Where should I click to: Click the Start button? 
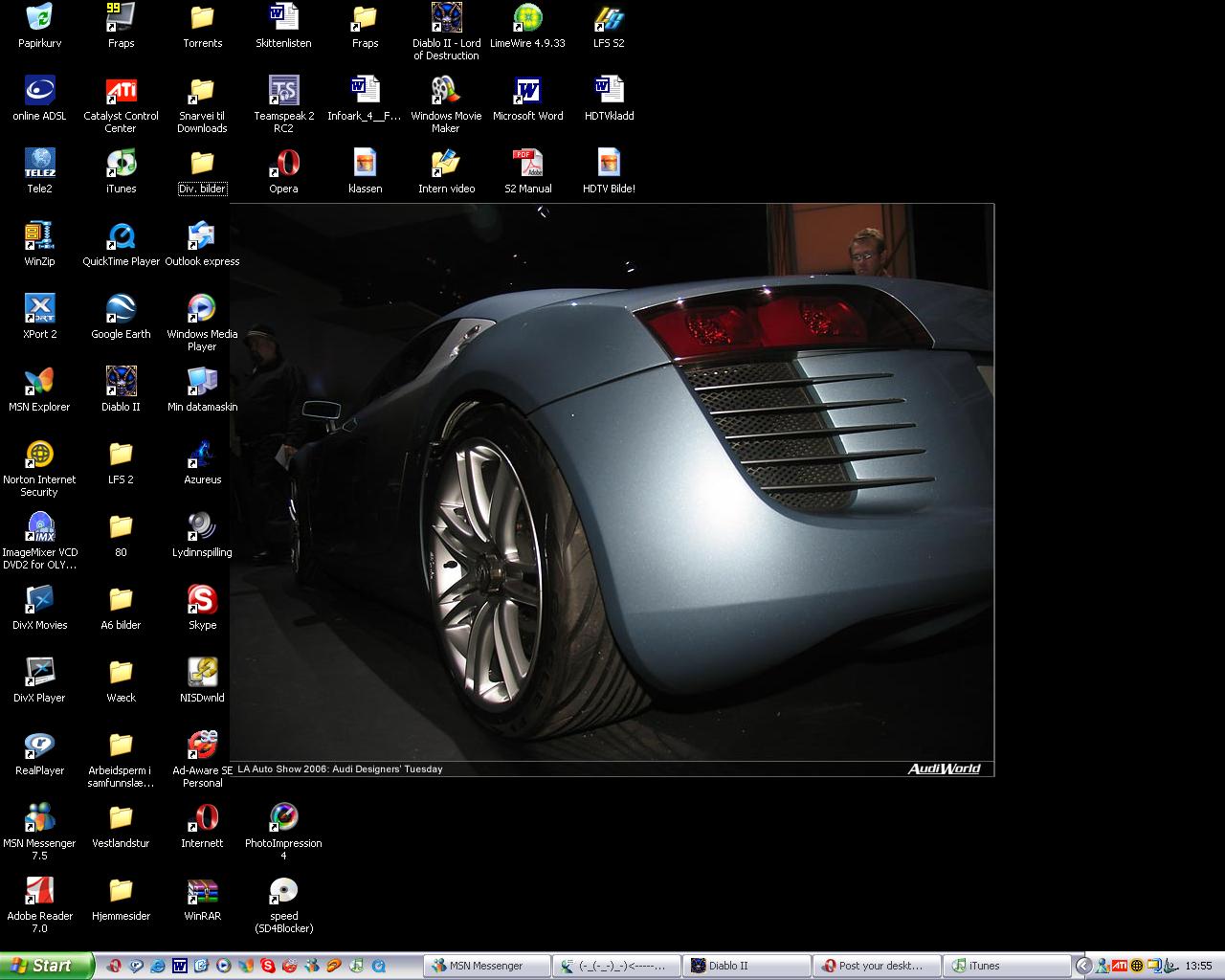pyautogui.click(x=46, y=966)
